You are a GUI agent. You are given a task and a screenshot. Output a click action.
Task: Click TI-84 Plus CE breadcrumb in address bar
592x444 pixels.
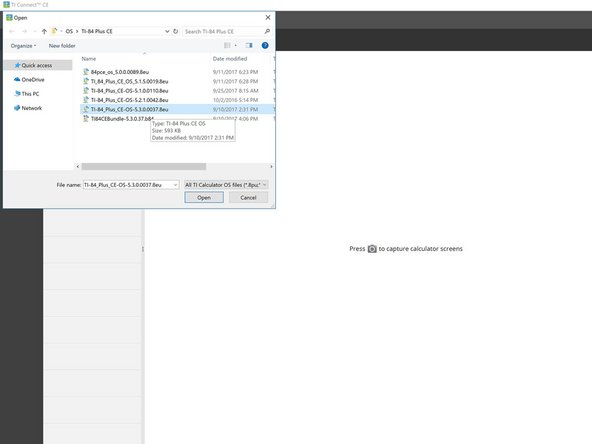(x=97, y=31)
